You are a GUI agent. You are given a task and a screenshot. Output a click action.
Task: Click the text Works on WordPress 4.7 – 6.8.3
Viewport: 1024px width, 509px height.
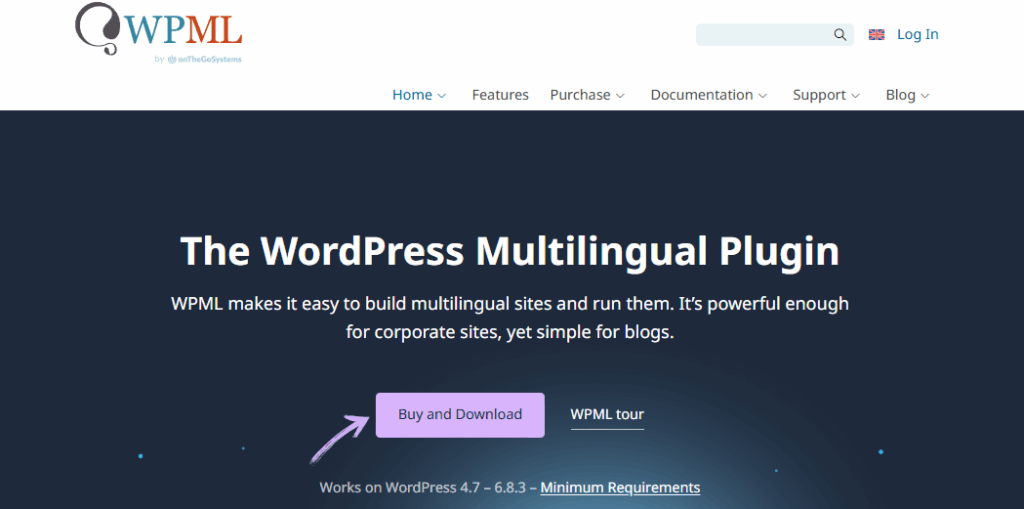(422, 487)
